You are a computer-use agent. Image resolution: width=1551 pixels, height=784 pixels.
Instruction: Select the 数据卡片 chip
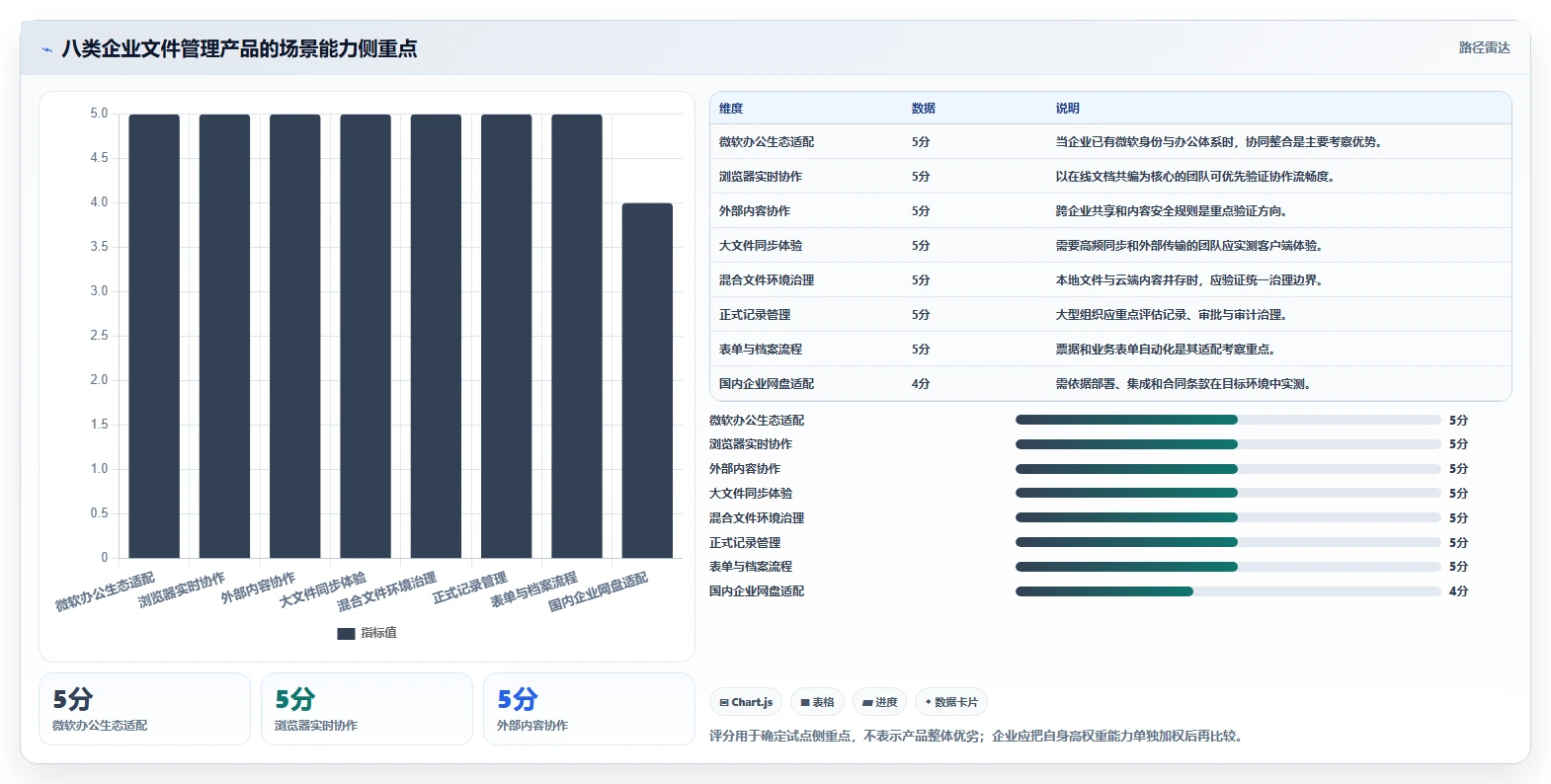coord(951,702)
